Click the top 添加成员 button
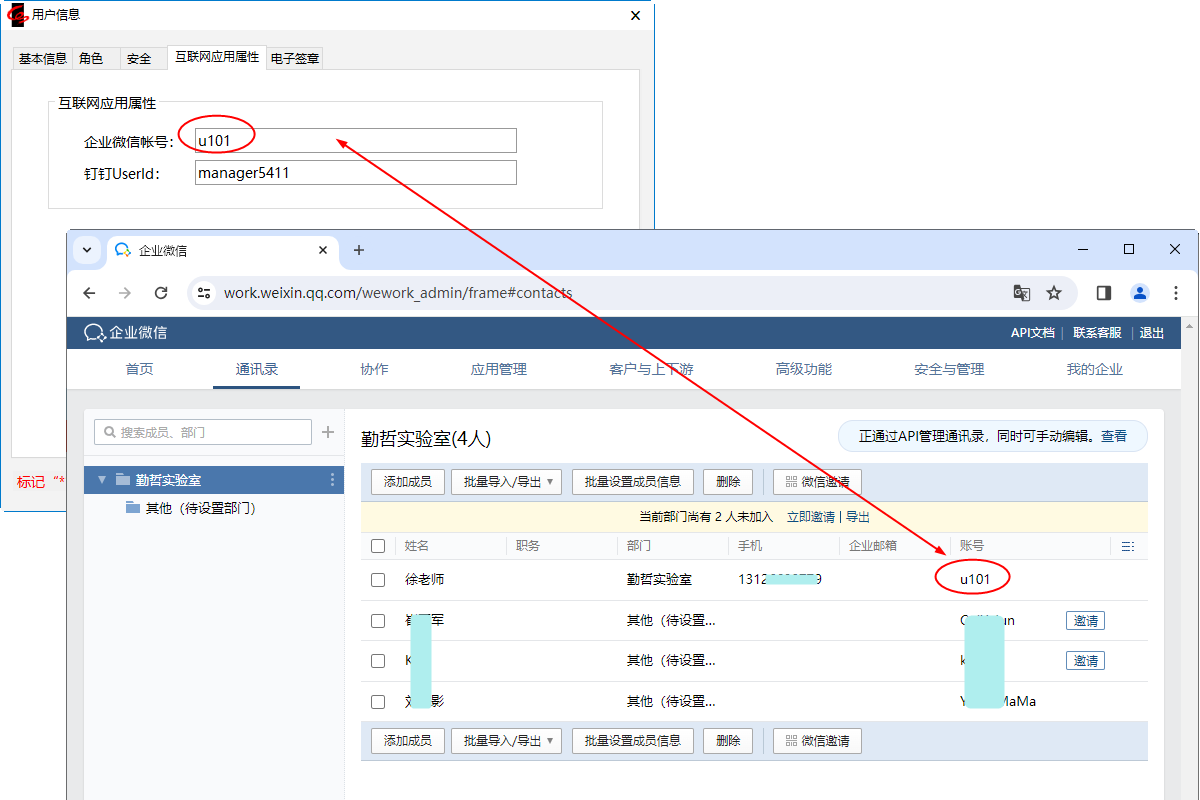The width and height of the screenshot is (1200, 800). pos(407,482)
